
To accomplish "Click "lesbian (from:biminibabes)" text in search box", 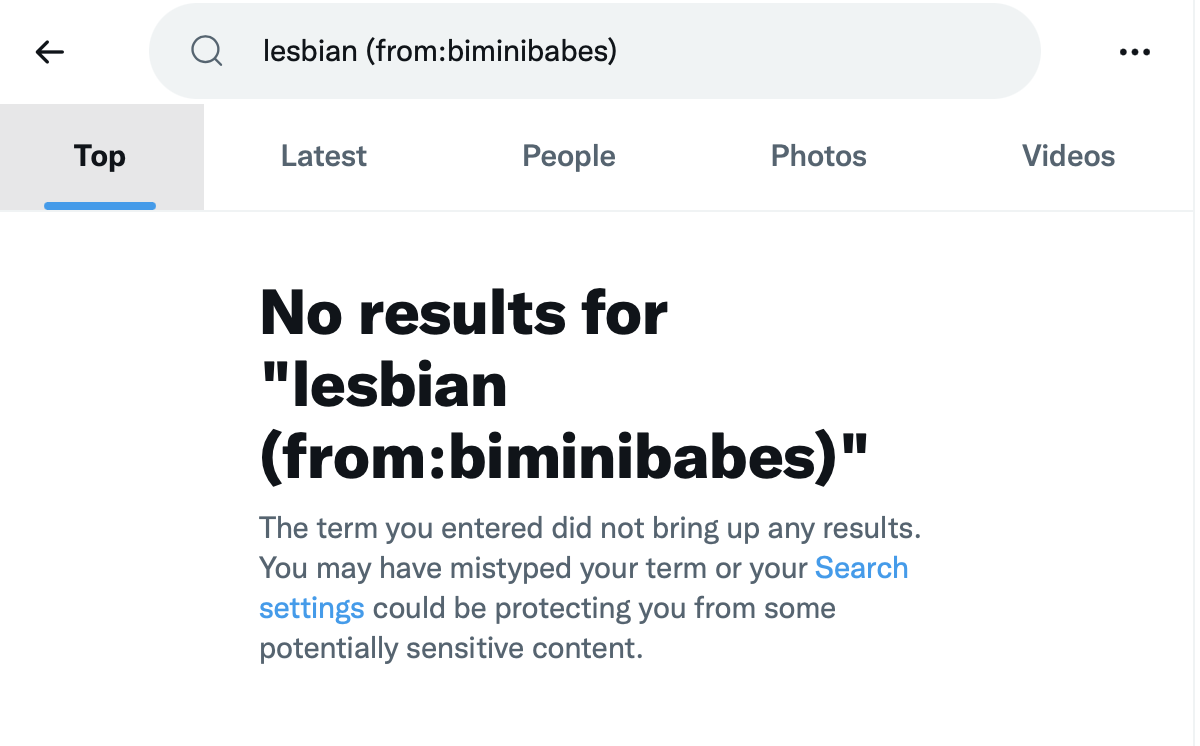I will point(440,51).
